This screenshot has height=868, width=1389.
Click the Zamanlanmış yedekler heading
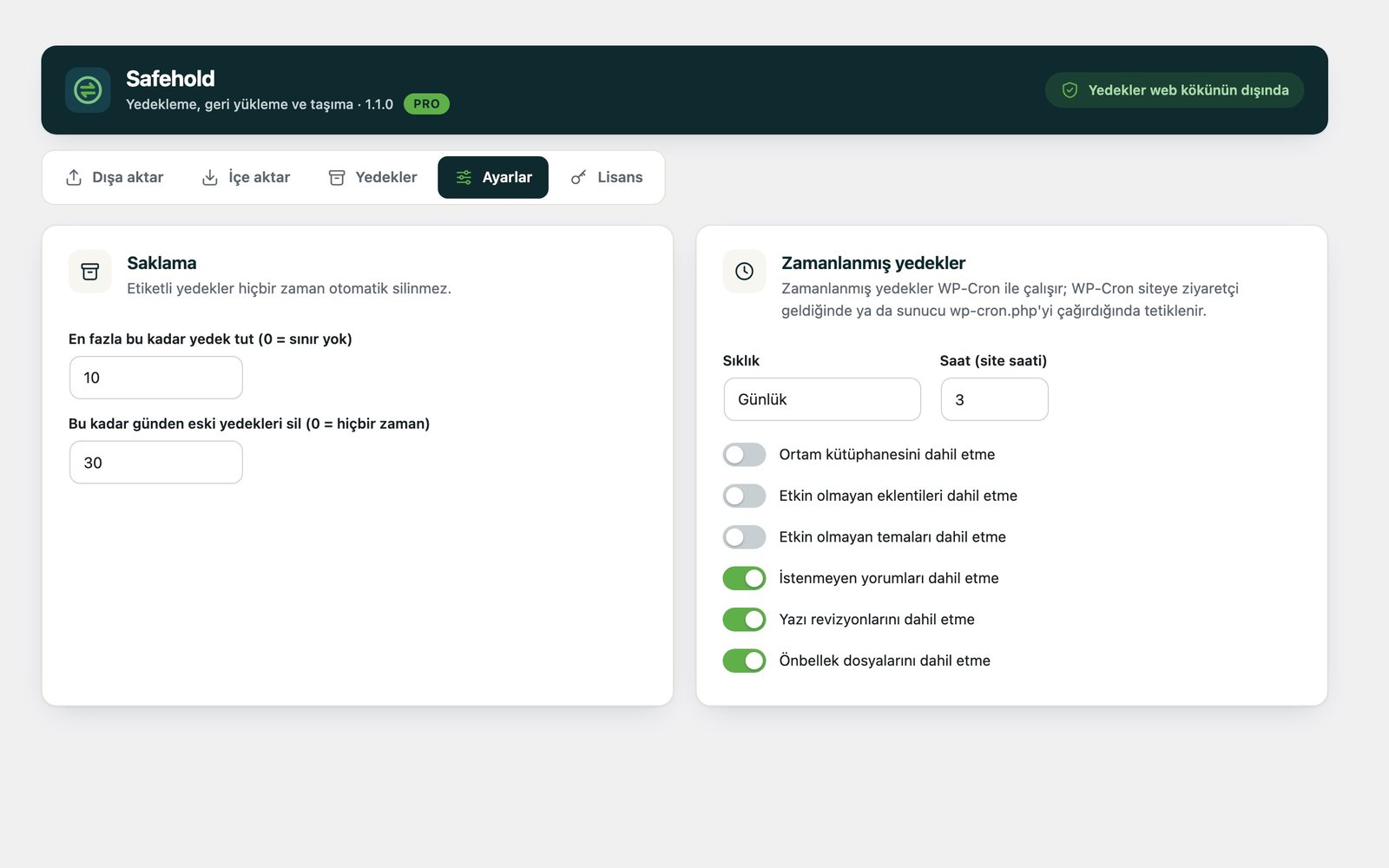873,263
